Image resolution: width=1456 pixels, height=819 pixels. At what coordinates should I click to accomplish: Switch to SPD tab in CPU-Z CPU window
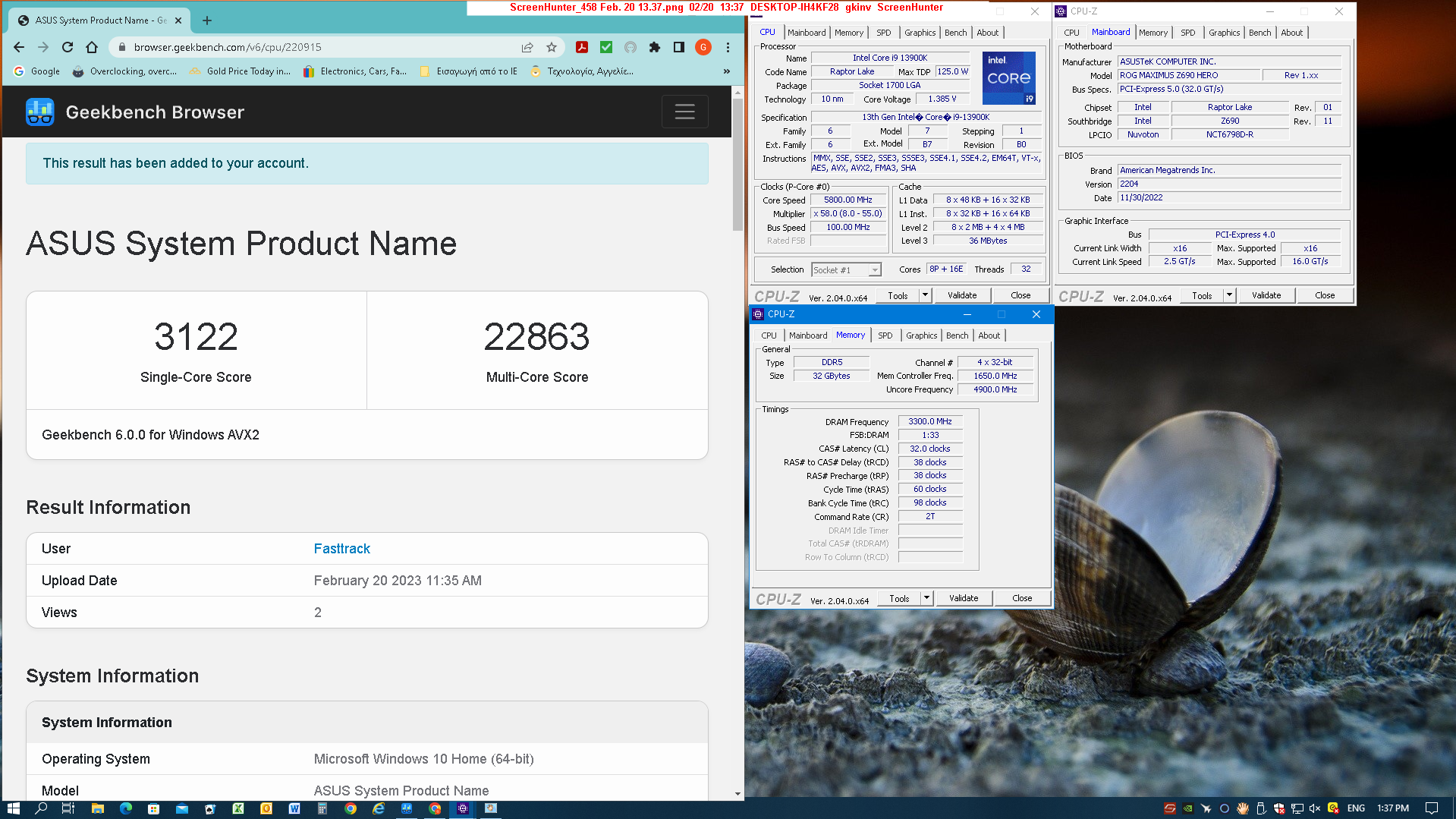(x=884, y=33)
